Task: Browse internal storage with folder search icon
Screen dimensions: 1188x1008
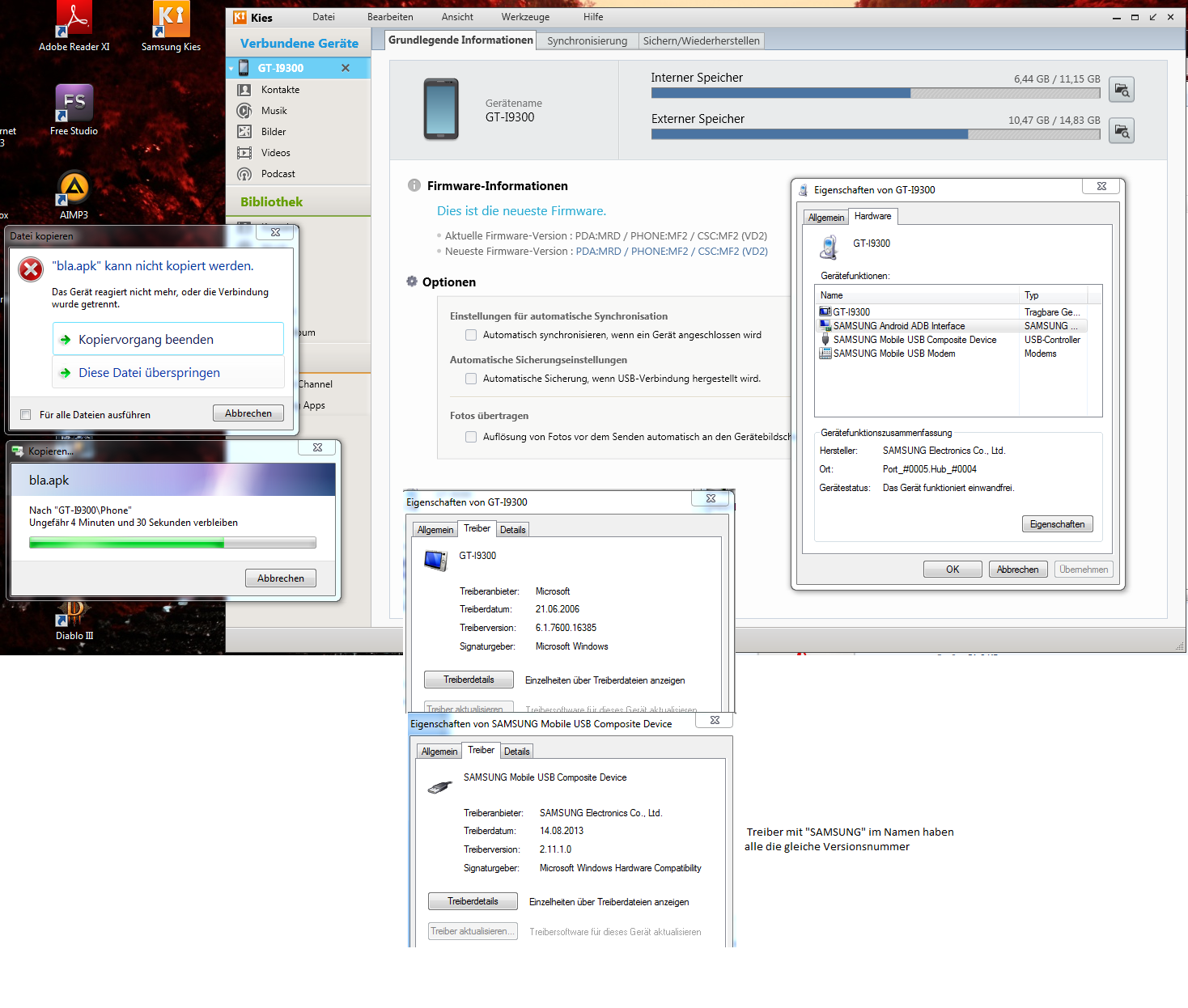Action: [x=1122, y=90]
